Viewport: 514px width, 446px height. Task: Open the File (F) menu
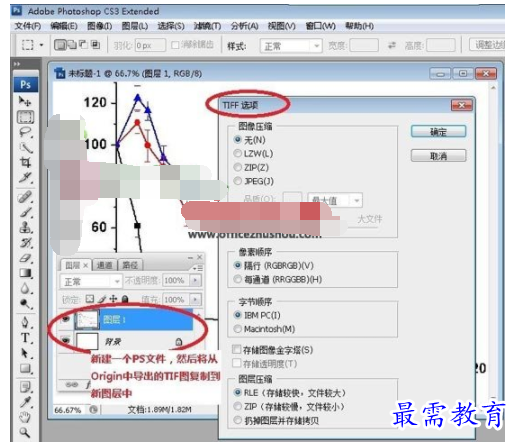point(27,26)
